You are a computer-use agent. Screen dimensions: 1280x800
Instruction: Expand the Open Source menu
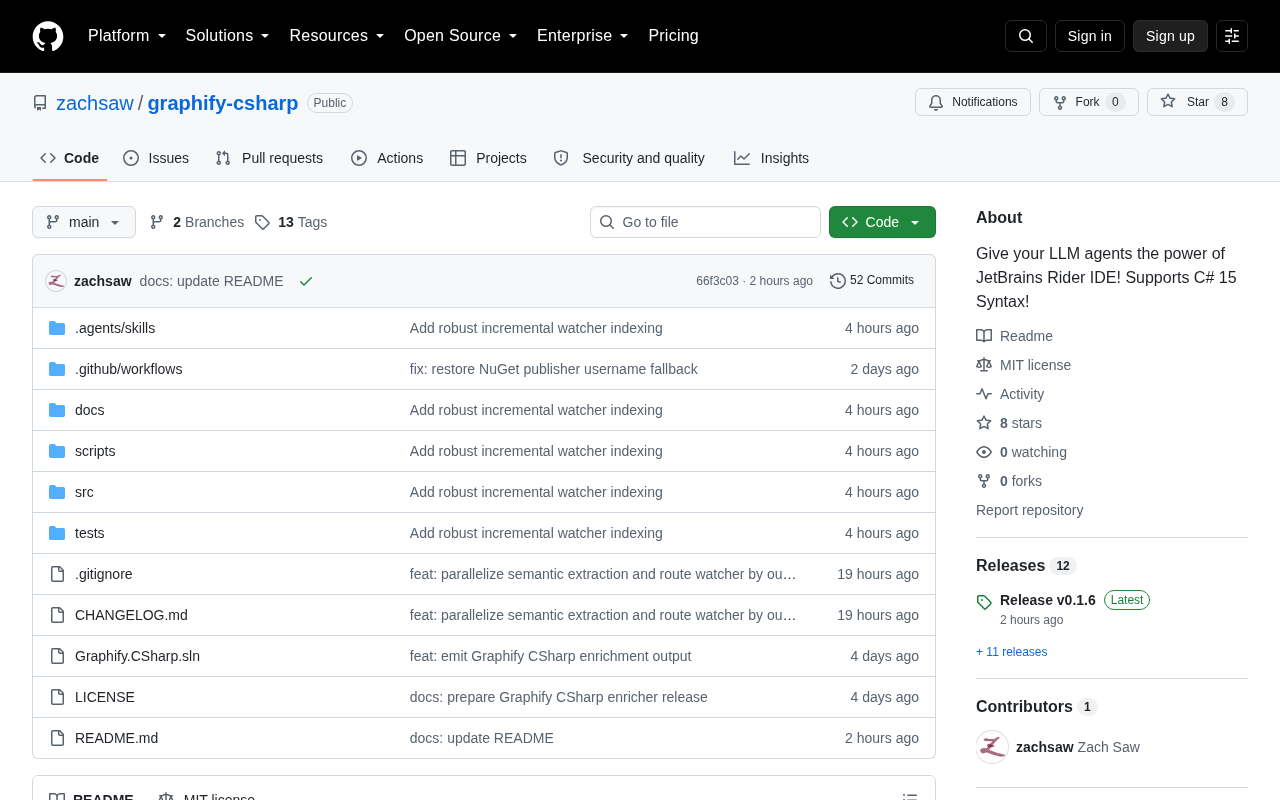(x=461, y=36)
